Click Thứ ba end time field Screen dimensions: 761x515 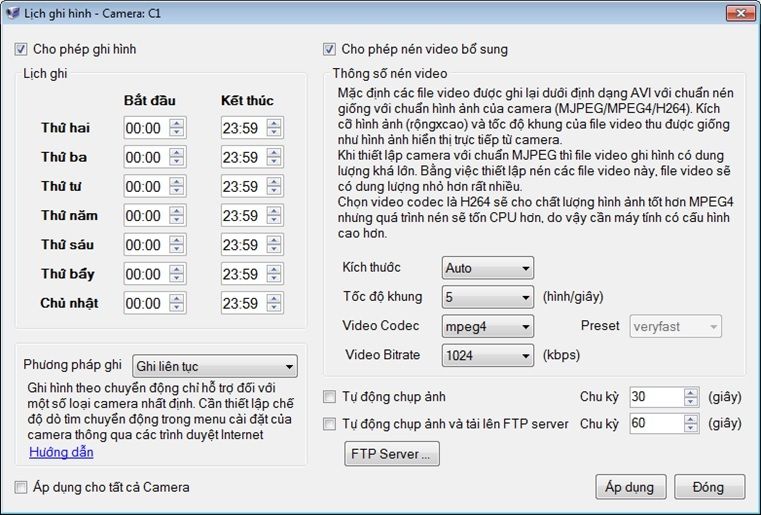pos(252,157)
